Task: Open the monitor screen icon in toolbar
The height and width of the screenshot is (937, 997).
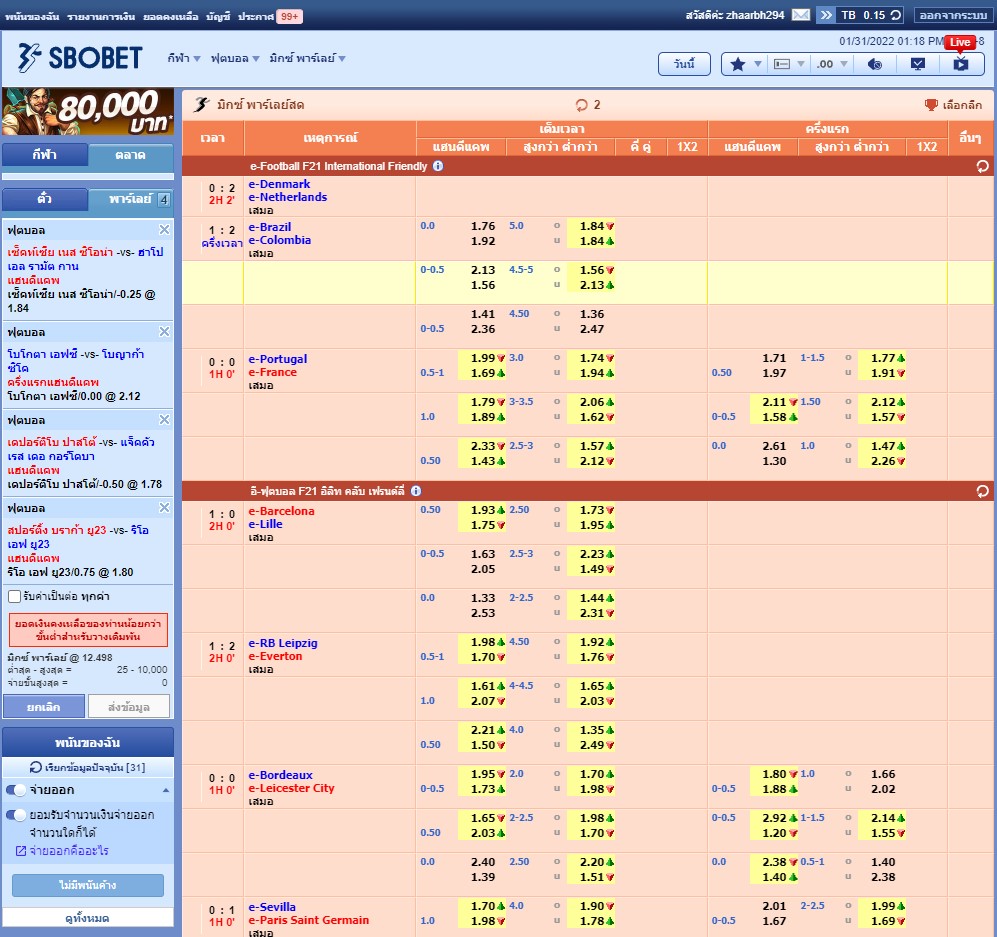Action: [x=918, y=64]
